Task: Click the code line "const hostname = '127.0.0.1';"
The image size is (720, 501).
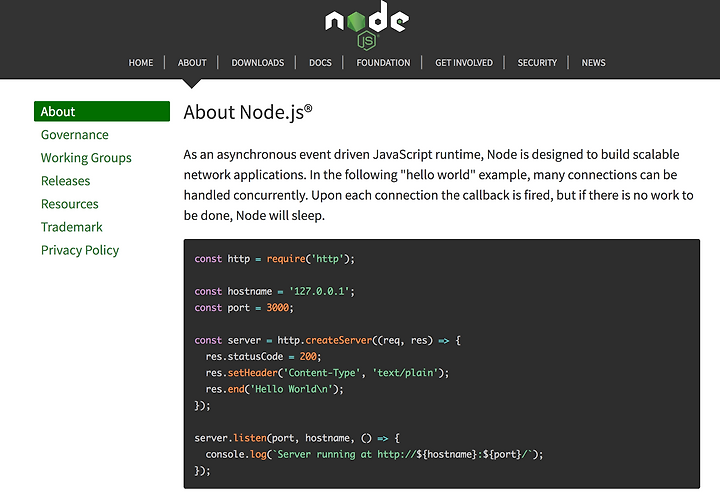Action: pos(275,292)
